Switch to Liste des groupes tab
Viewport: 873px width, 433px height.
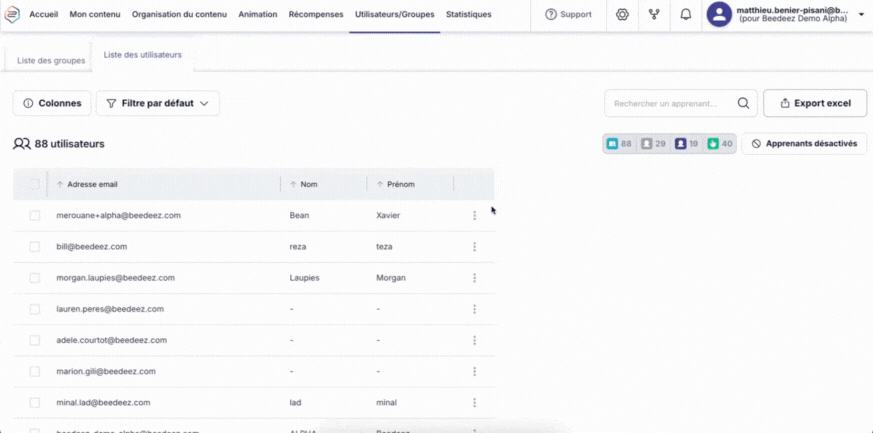click(51, 60)
